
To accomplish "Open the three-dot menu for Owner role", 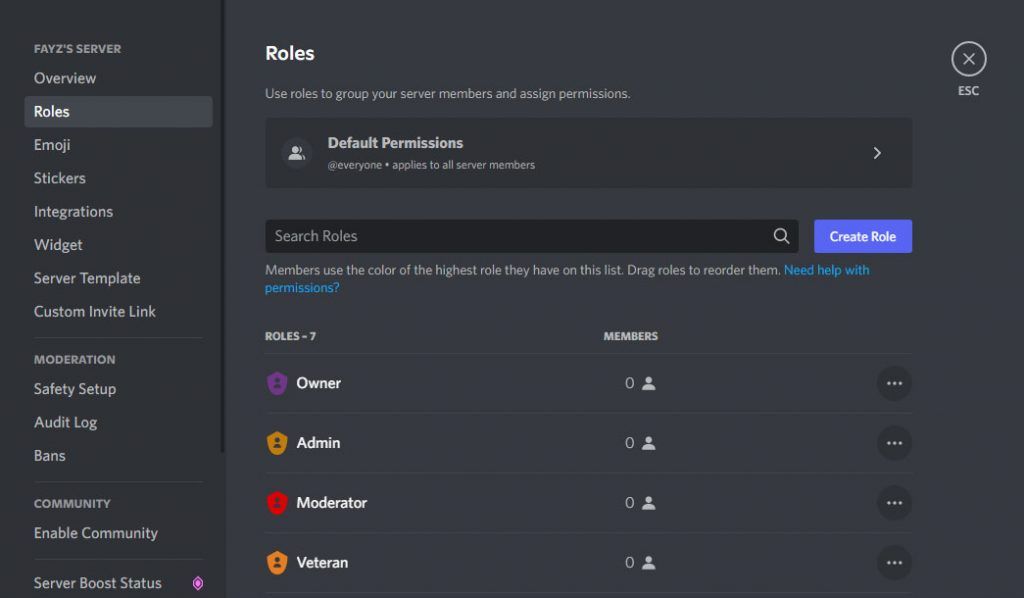I will pos(894,383).
